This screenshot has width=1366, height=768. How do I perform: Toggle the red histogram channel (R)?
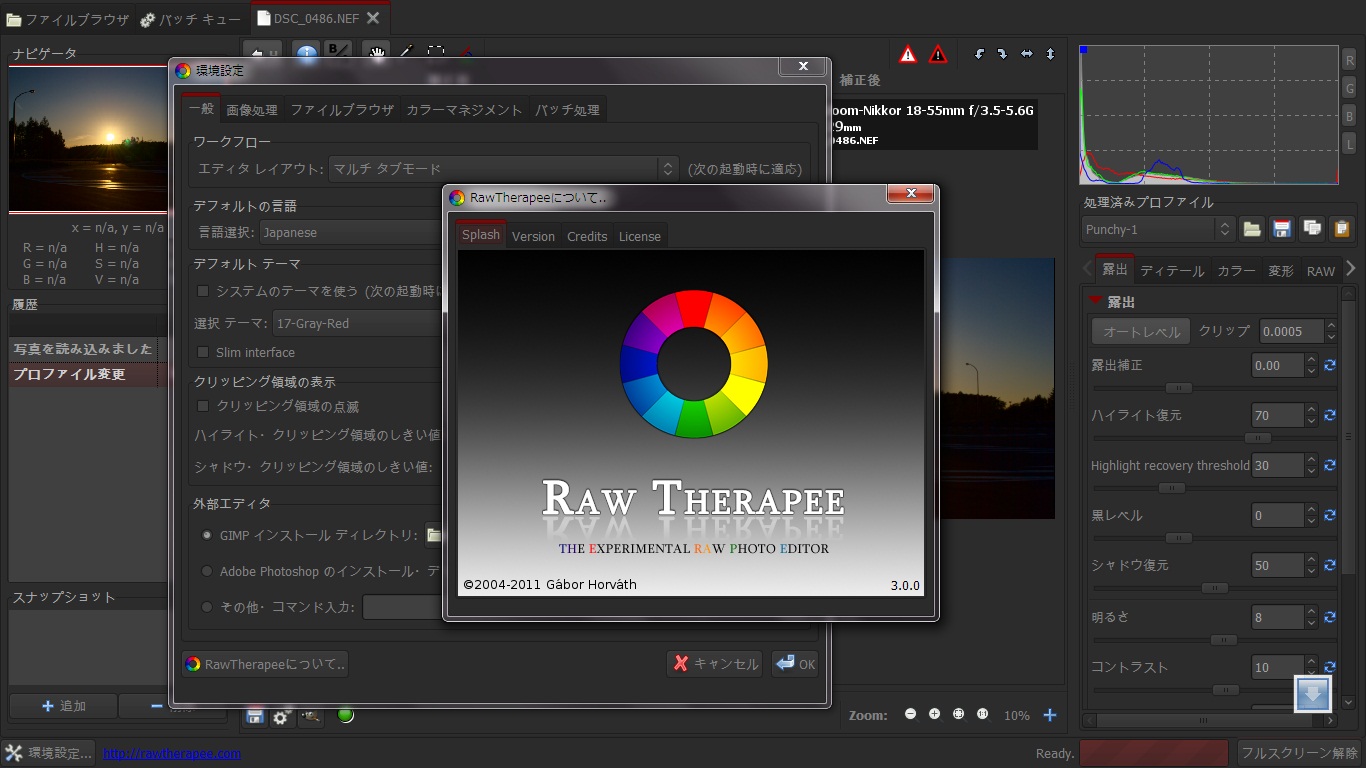[x=1349, y=60]
